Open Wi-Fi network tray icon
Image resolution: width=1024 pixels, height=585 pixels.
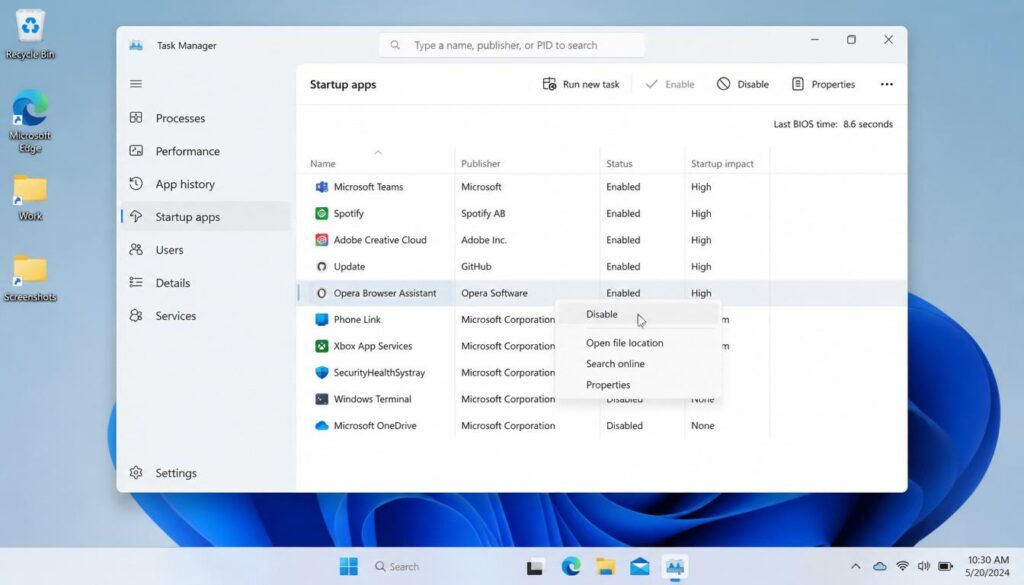pos(903,566)
